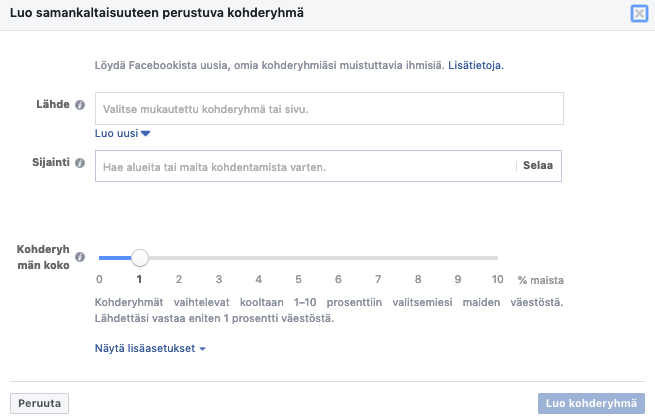Open the Luo uusi dropdown
655x419 pixels.
pos(122,133)
